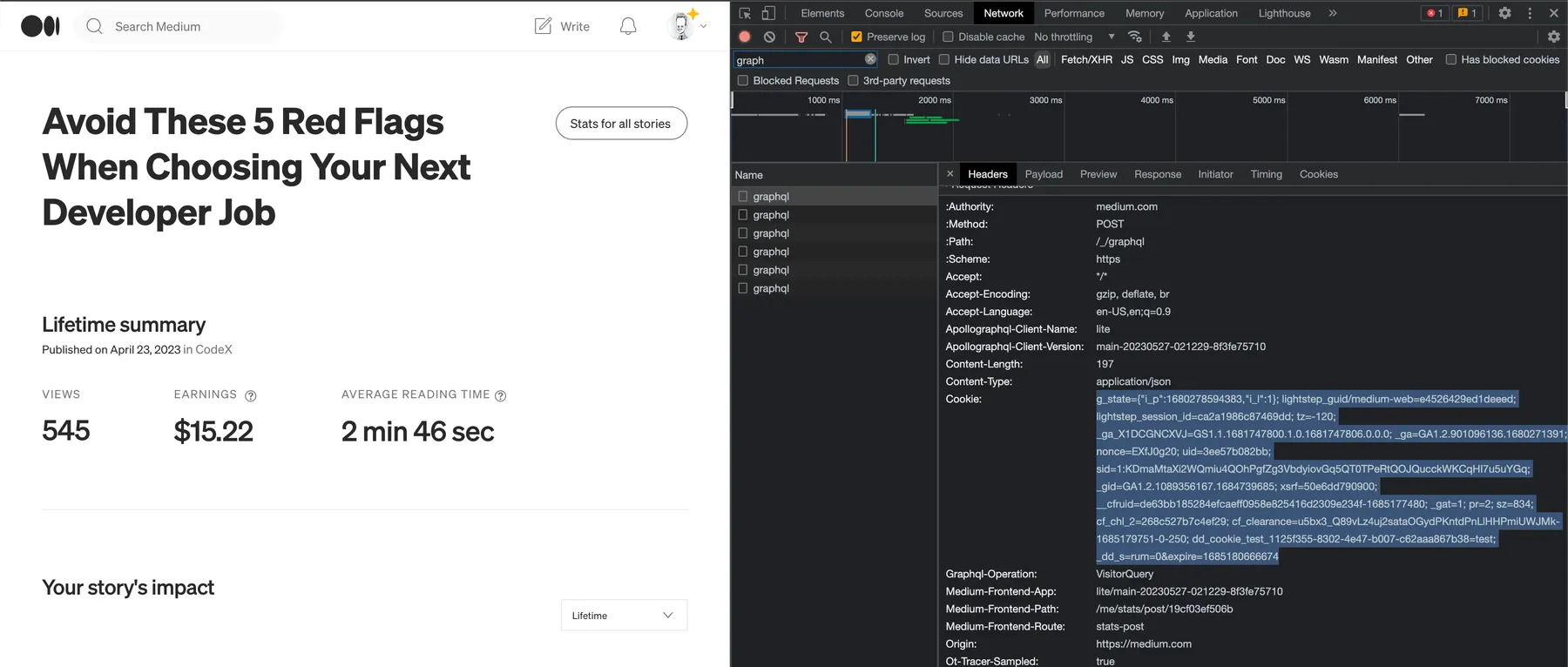The height and width of the screenshot is (667, 1568).
Task: Enable Disable cache checkbox
Action: pyautogui.click(x=948, y=37)
